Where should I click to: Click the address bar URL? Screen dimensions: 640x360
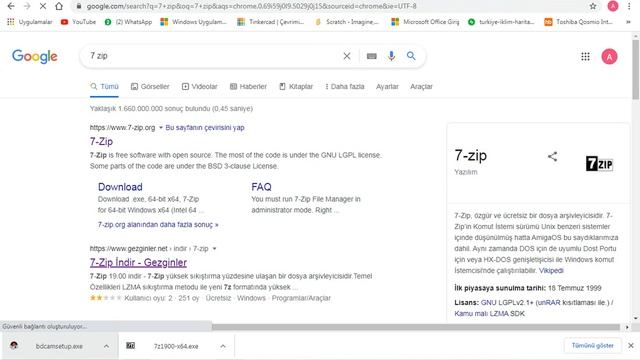pyautogui.click(x=251, y=6)
